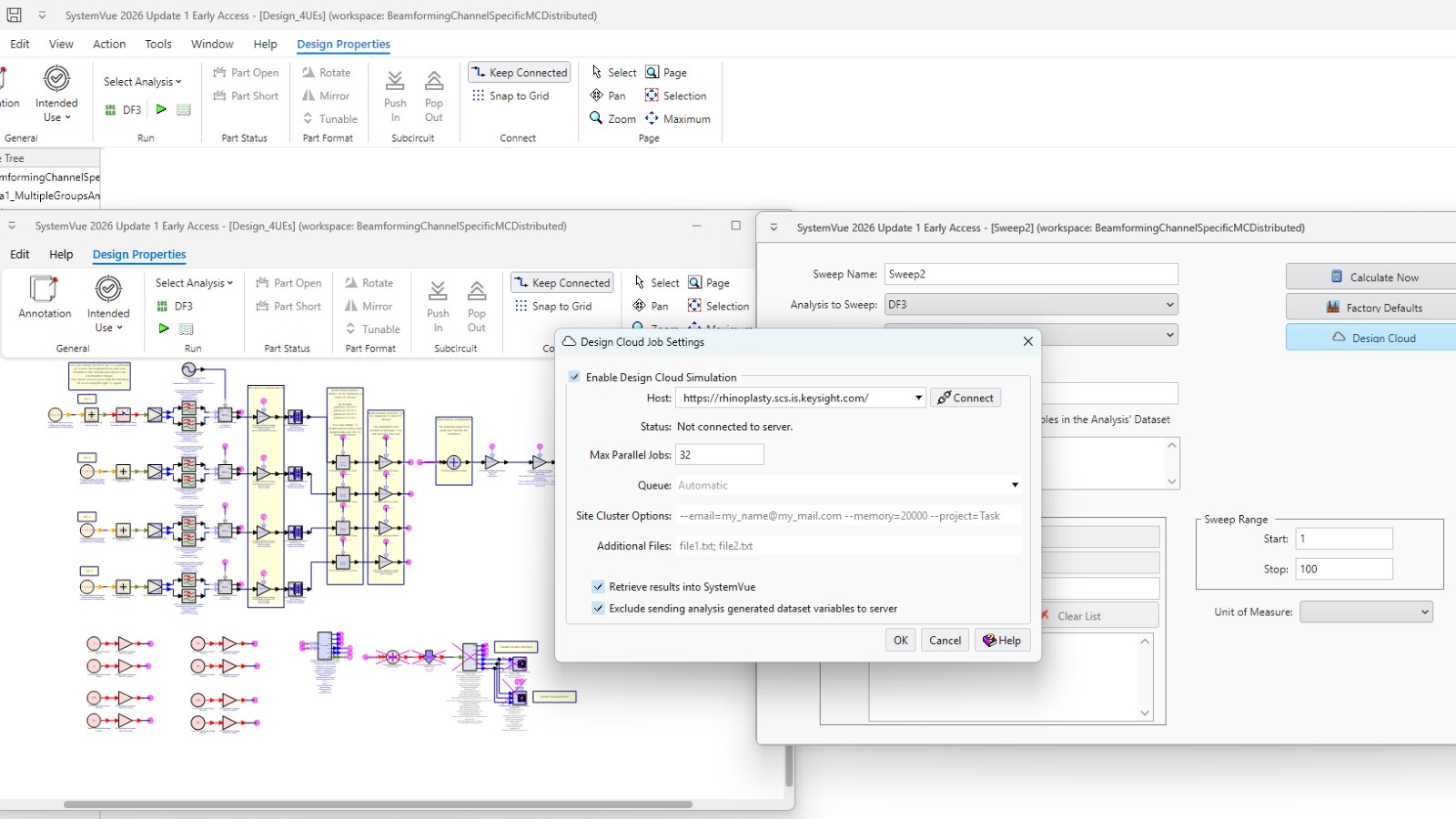This screenshot has height=819, width=1456.
Task: Open Unit of Measure dropdown
Action: 1366,612
